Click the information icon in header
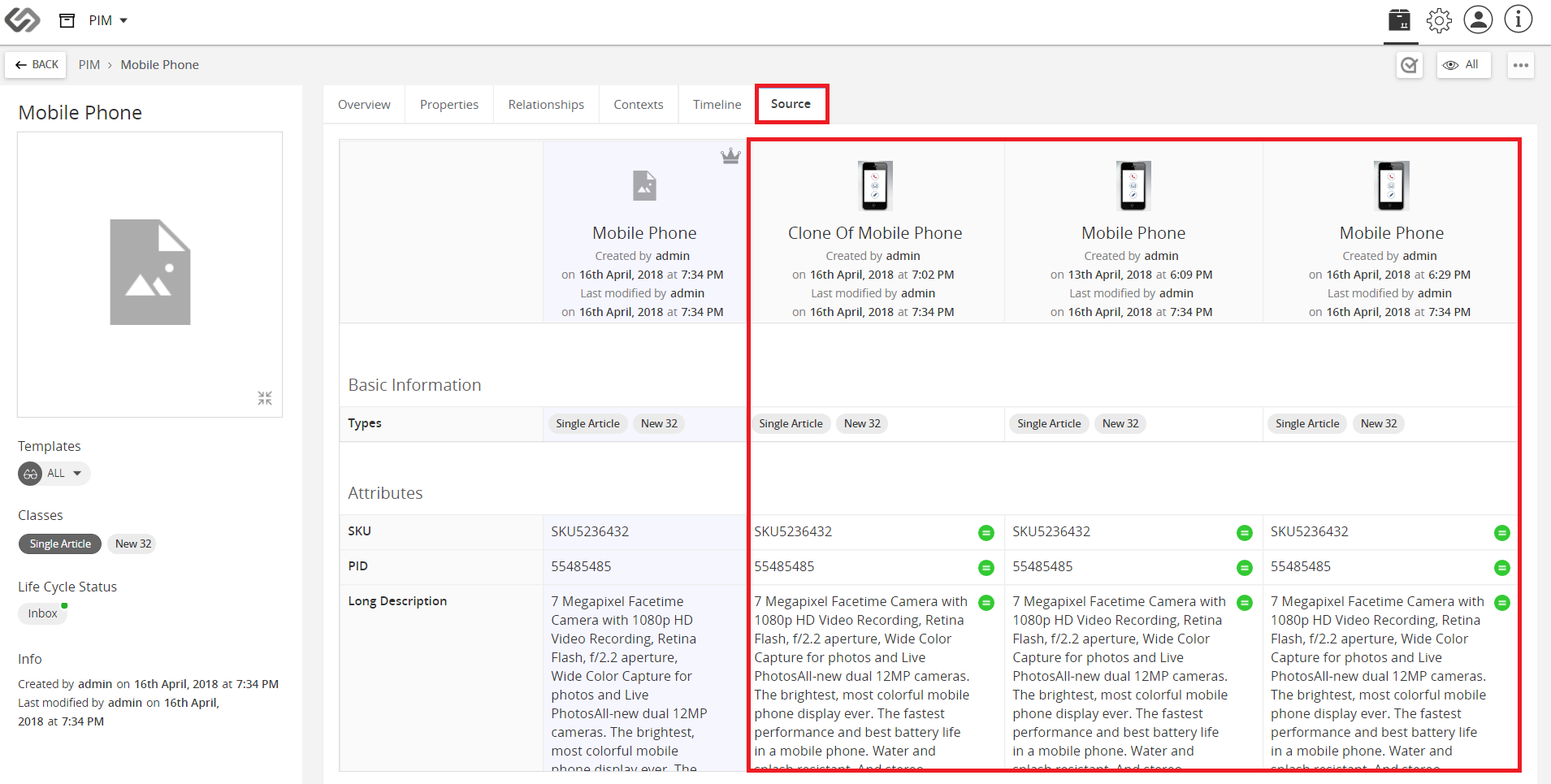The image size is (1551, 784). [1518, 19]
